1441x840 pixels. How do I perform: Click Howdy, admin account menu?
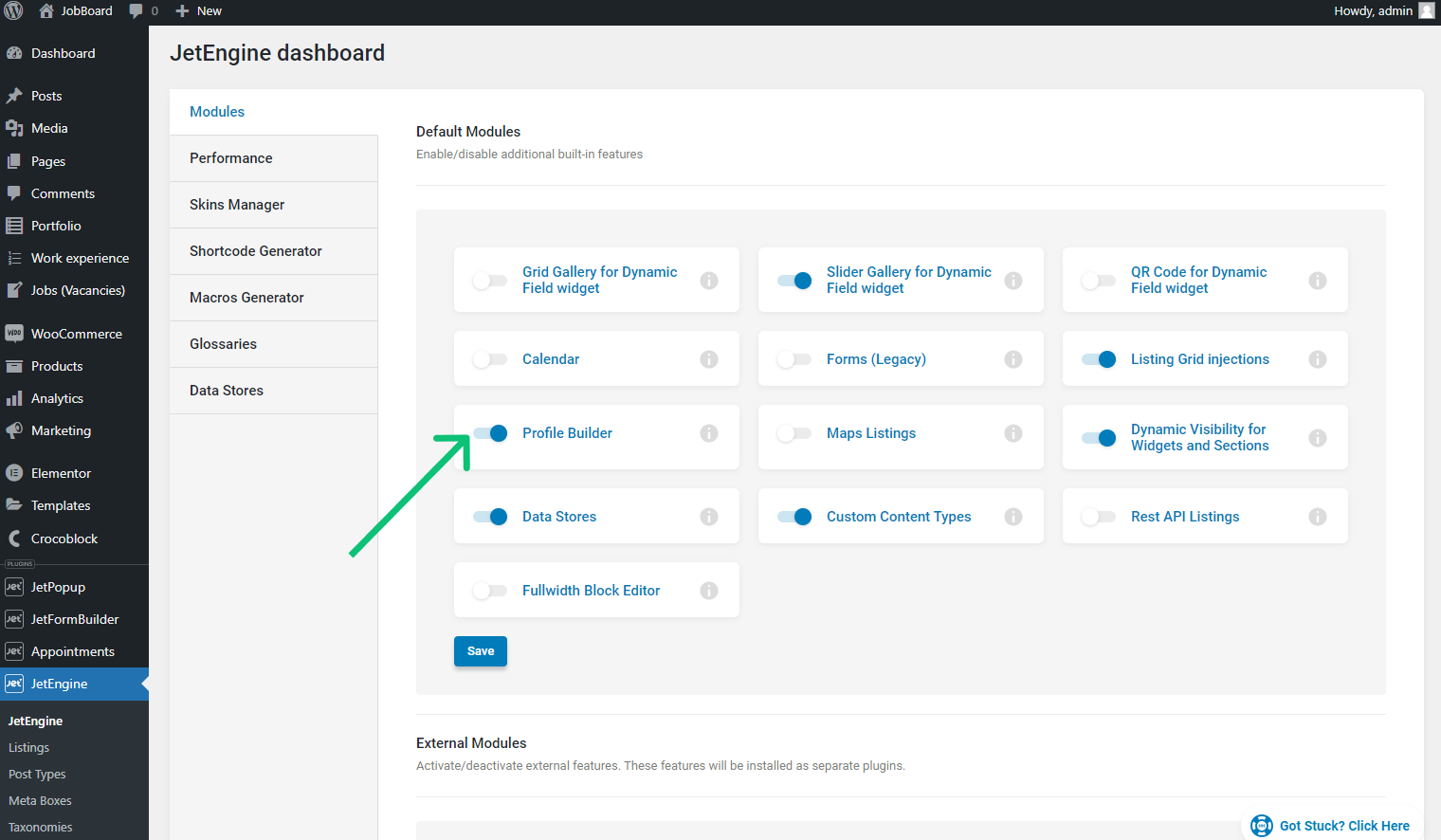pyautogui.click(x=1383, y=11)
